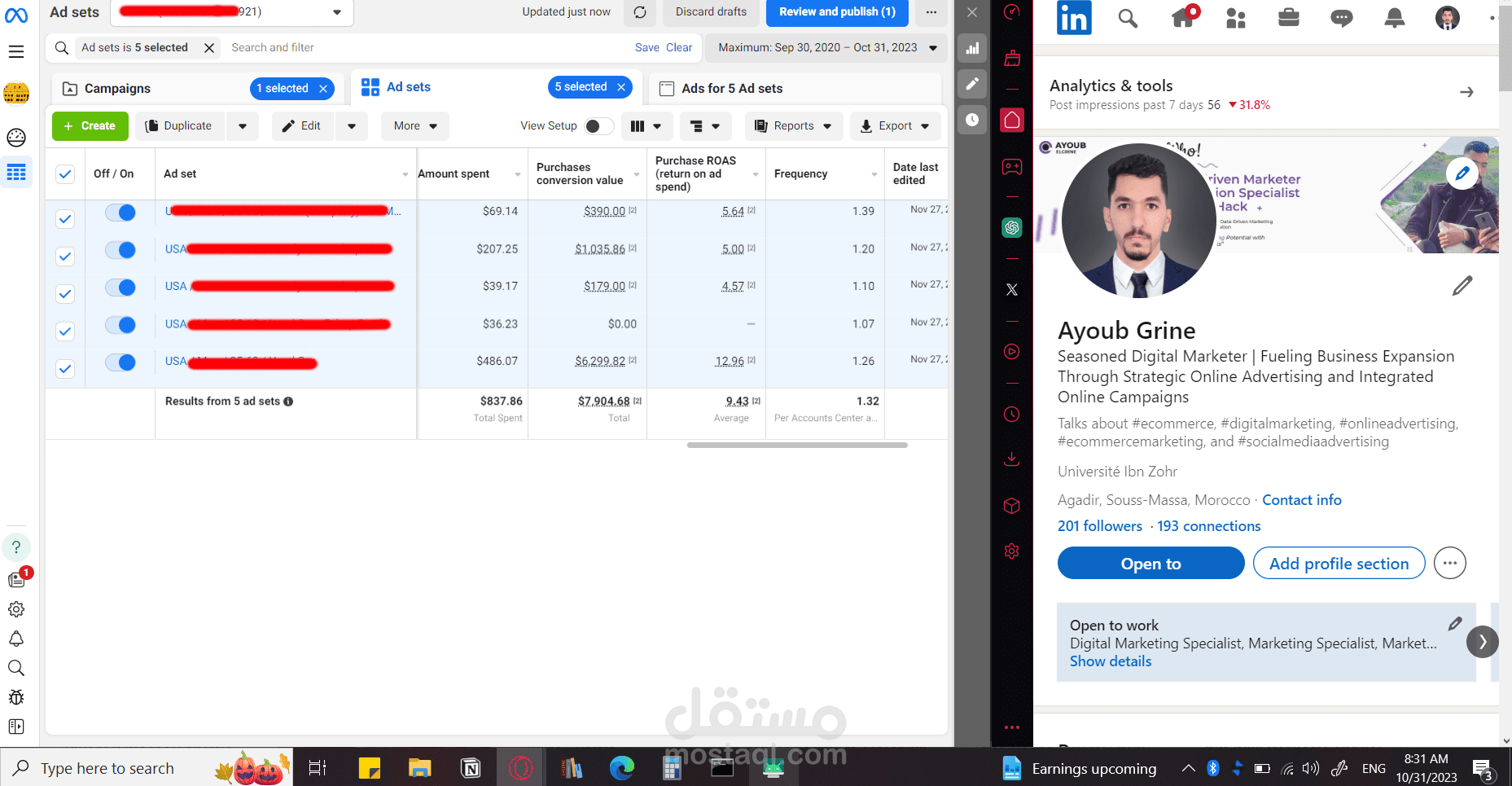Open the three-dots more options button
The height and width of the screenshot is (786, 1512).
coord(931,12)
